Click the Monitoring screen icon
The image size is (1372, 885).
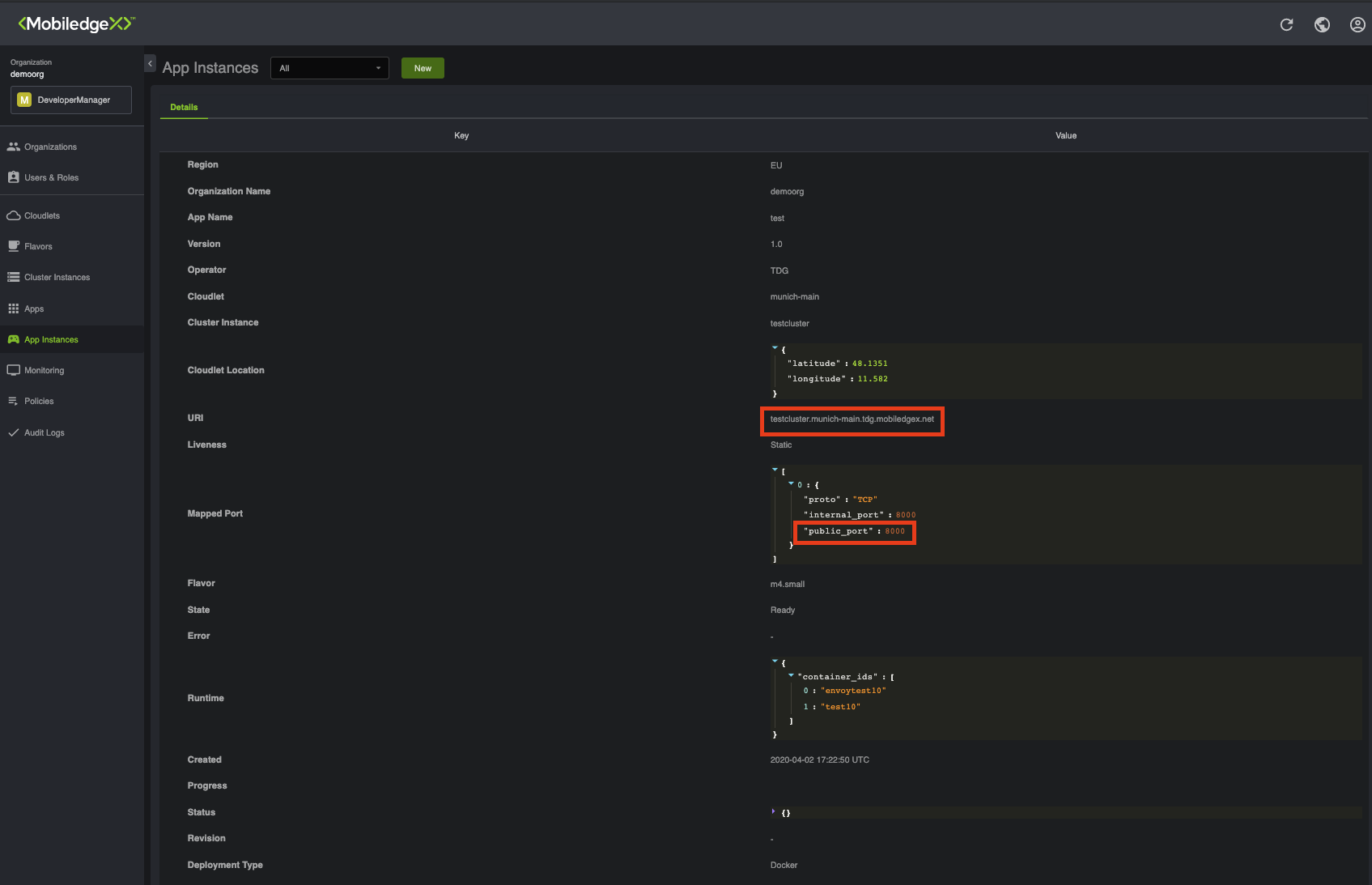pyautogui.click(x=13, y=370)
